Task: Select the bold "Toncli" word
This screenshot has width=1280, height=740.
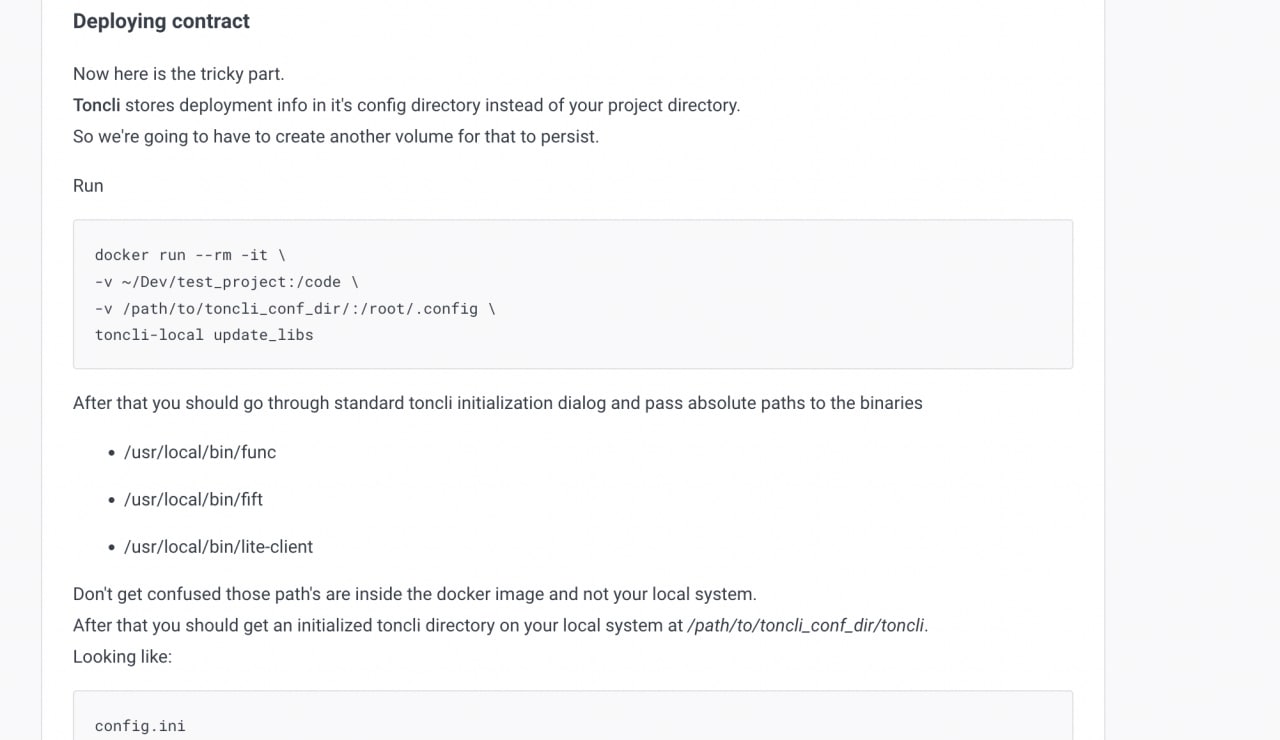Action: 96,105
